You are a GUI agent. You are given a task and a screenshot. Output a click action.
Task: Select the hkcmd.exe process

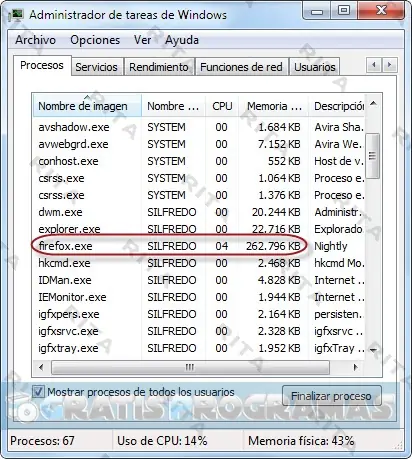199,263
